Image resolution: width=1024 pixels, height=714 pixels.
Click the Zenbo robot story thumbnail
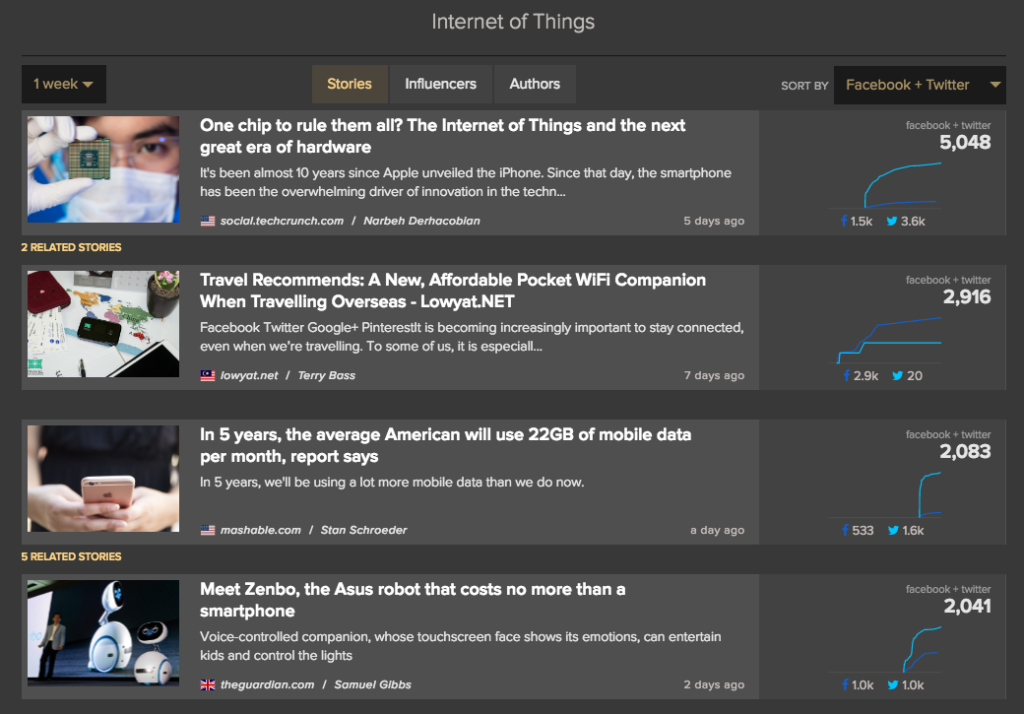point(103,633)
